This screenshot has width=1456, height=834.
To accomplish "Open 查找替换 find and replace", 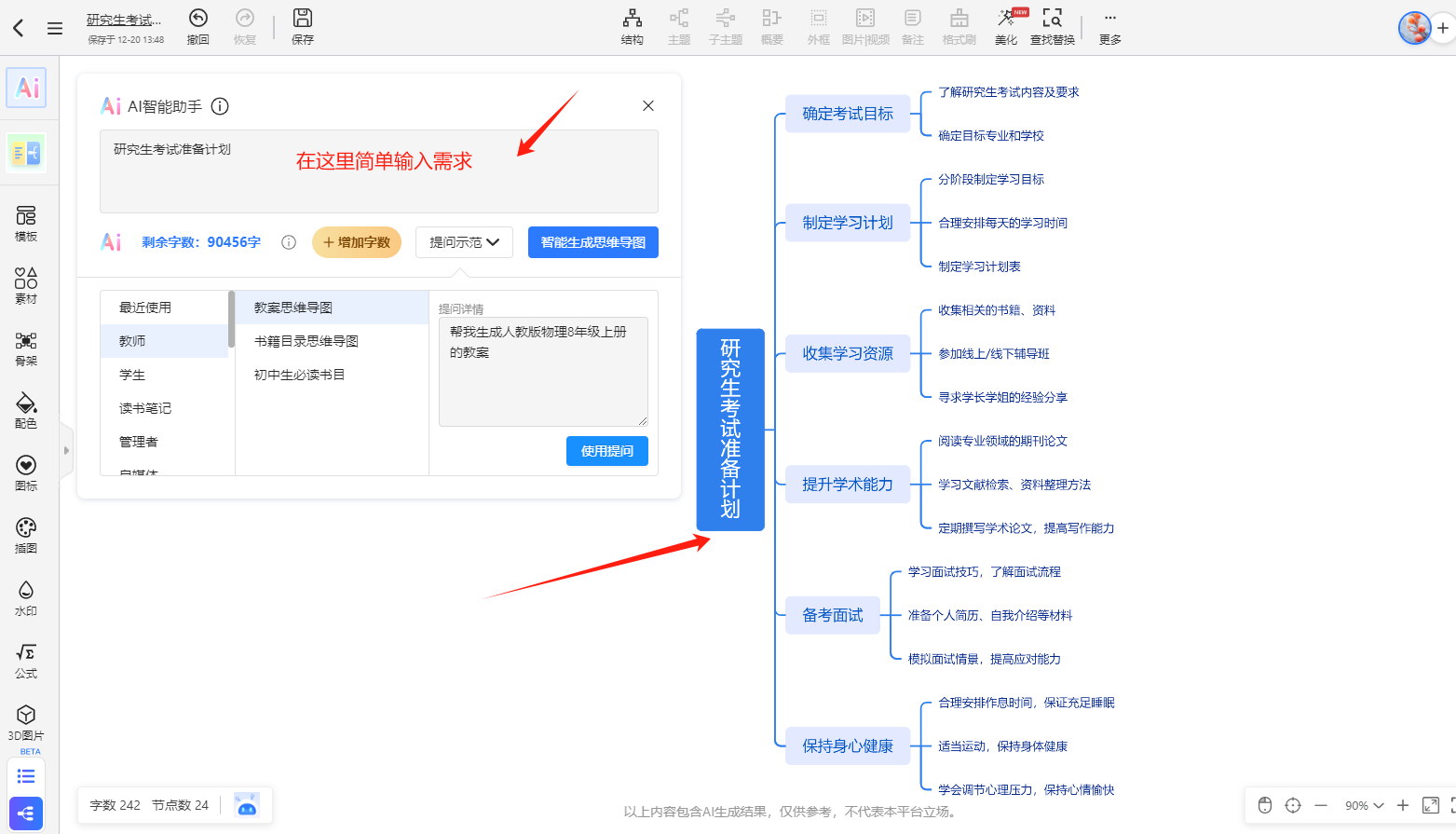I will tap(1052, 26).
